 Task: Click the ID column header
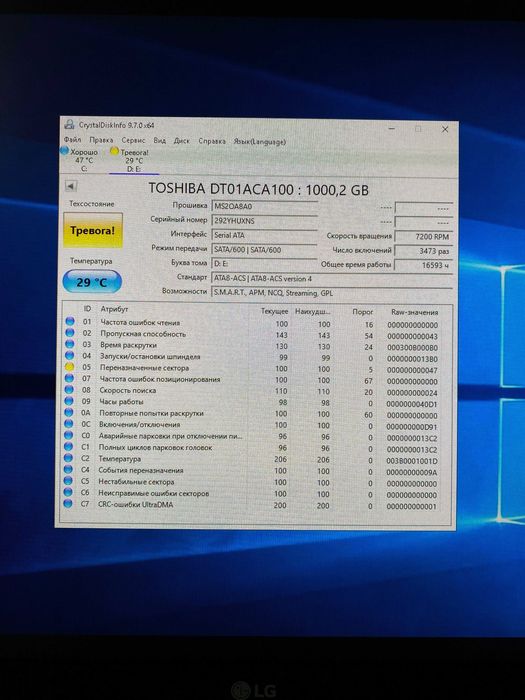click(88, 308)
